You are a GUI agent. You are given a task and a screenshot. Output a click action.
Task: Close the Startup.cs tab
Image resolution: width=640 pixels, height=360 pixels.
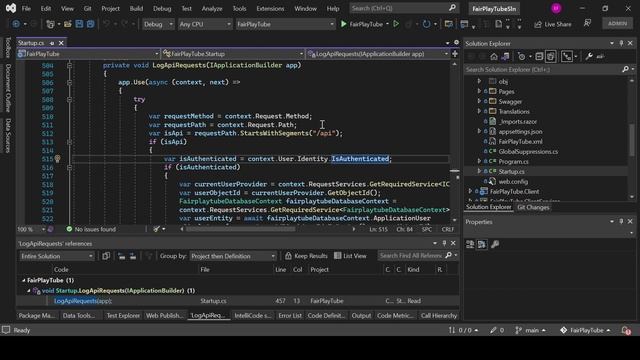coord(61,43)
